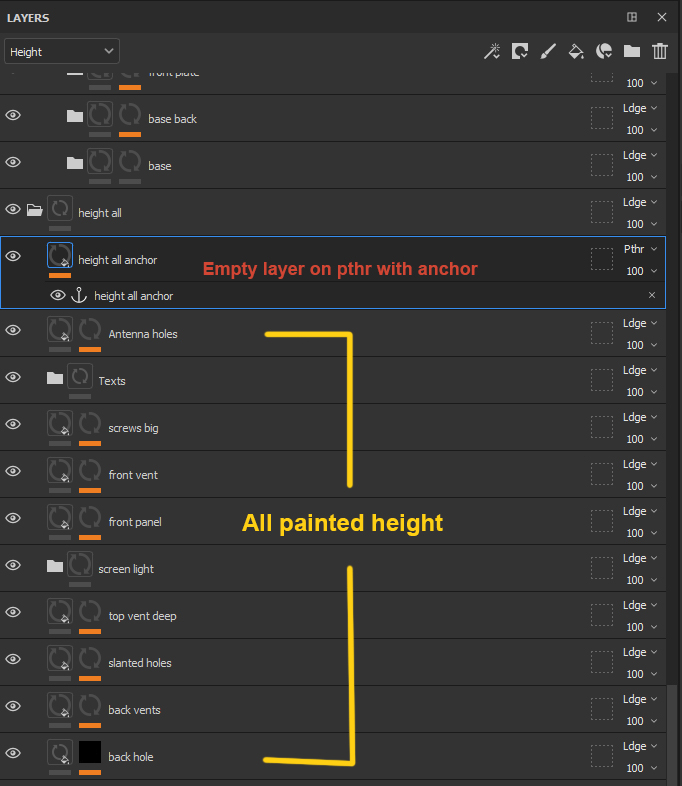The width and height of the screenshot is (682, 786).
Task: Add a new paint layer with brush icon
Action: [x=548, y=52]
